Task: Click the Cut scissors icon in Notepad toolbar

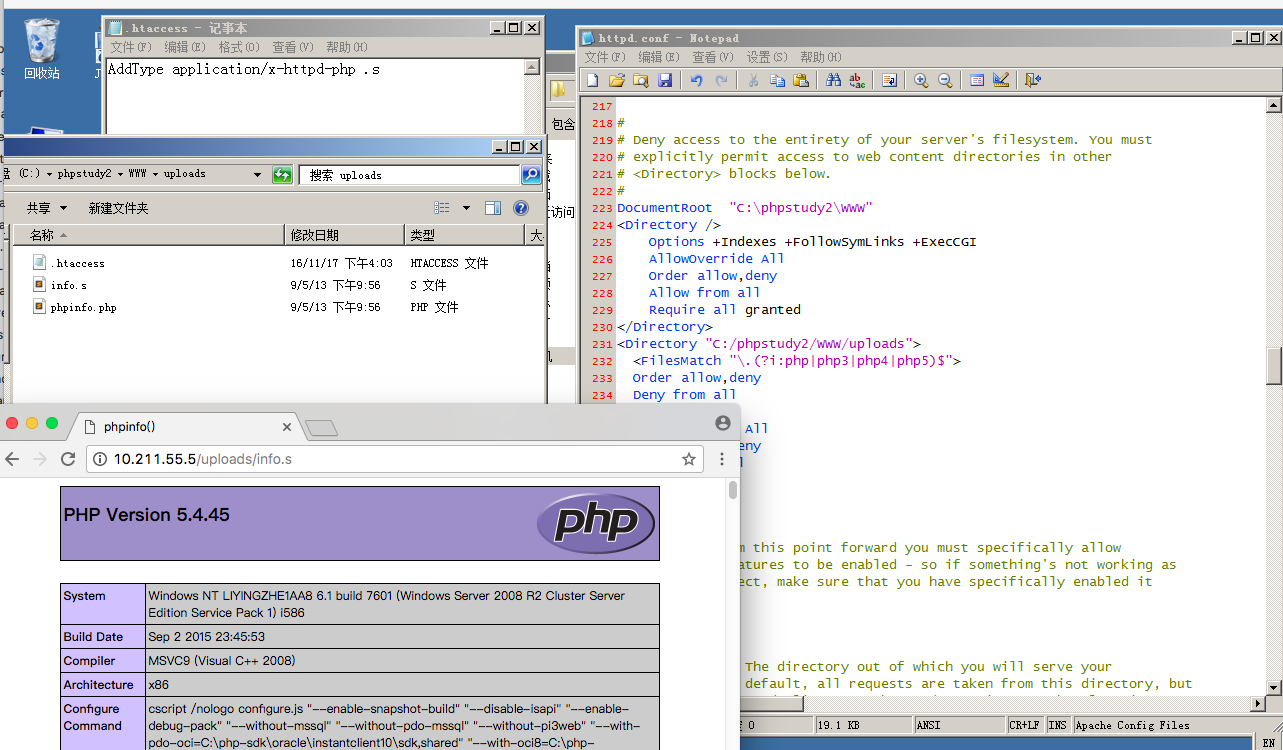Action: coord(753,81)
